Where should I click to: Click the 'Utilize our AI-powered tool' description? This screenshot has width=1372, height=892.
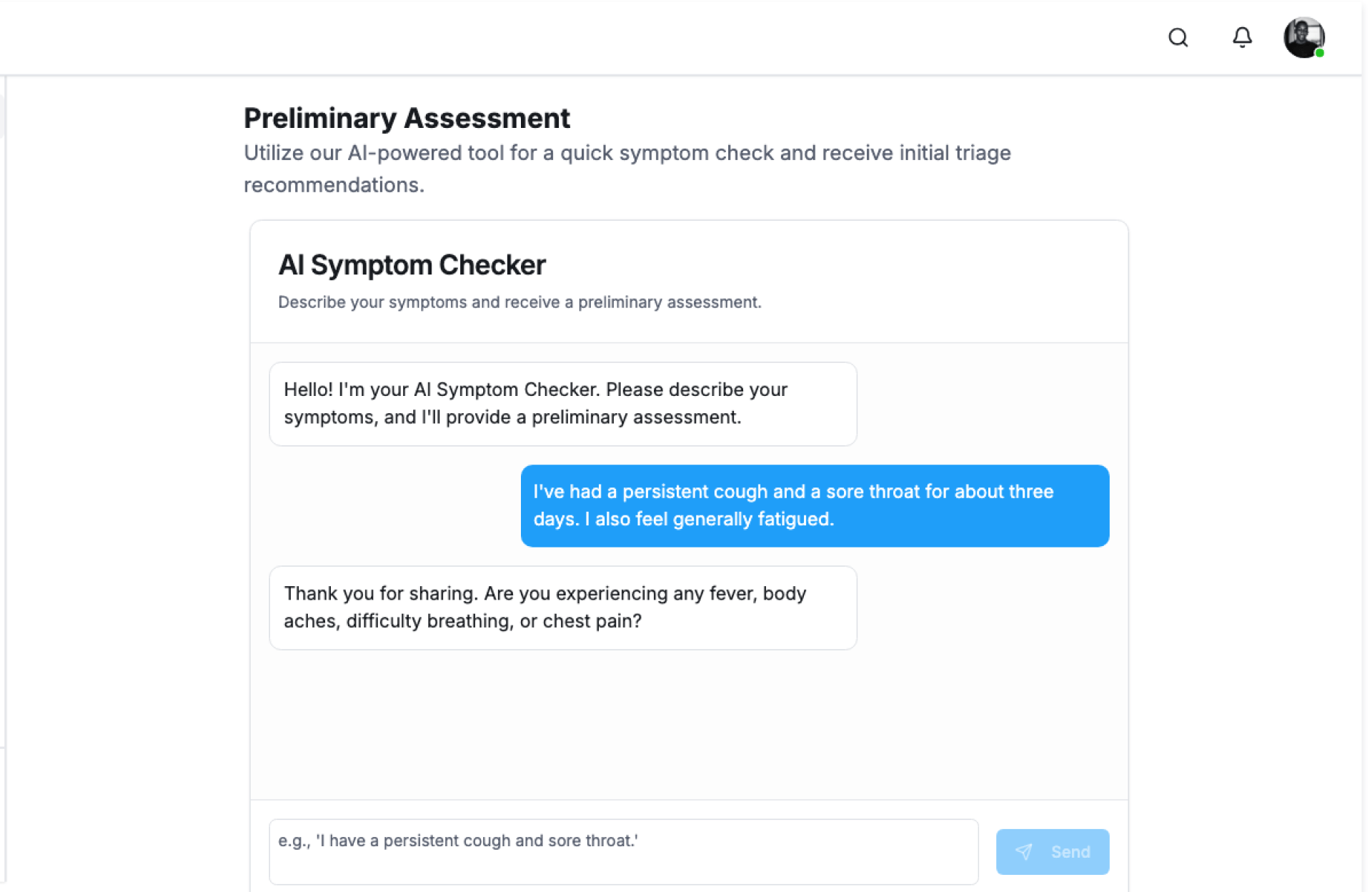click(x=627, y=153)
